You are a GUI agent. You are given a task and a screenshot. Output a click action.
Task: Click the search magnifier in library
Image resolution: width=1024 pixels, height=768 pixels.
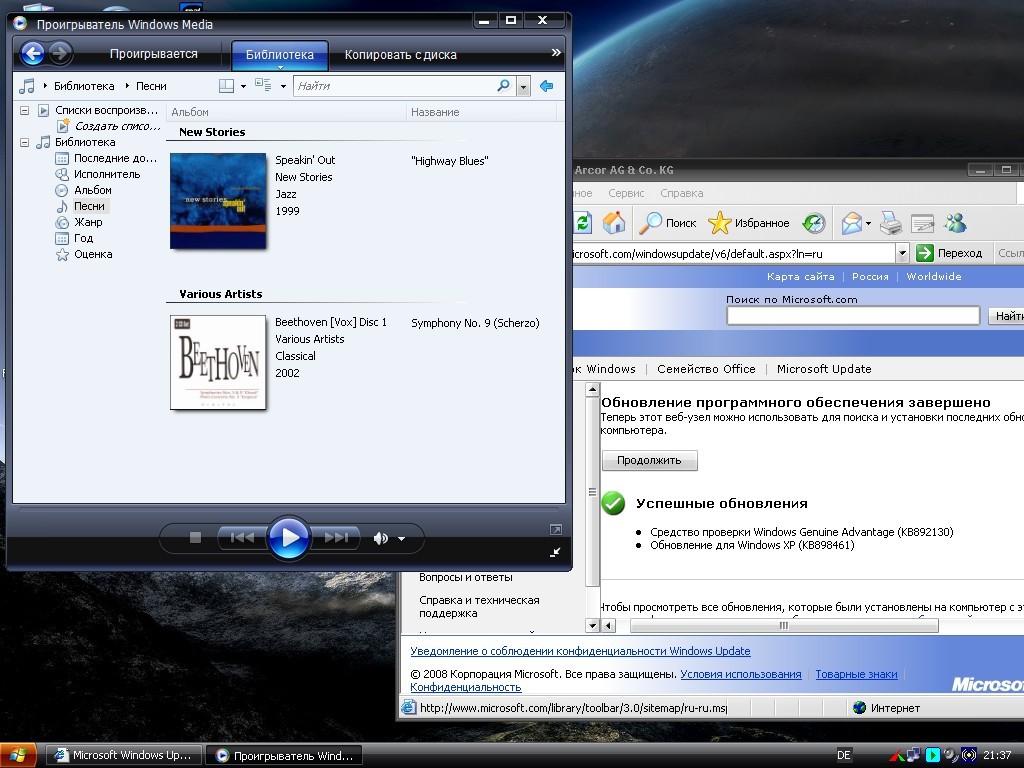503,86
